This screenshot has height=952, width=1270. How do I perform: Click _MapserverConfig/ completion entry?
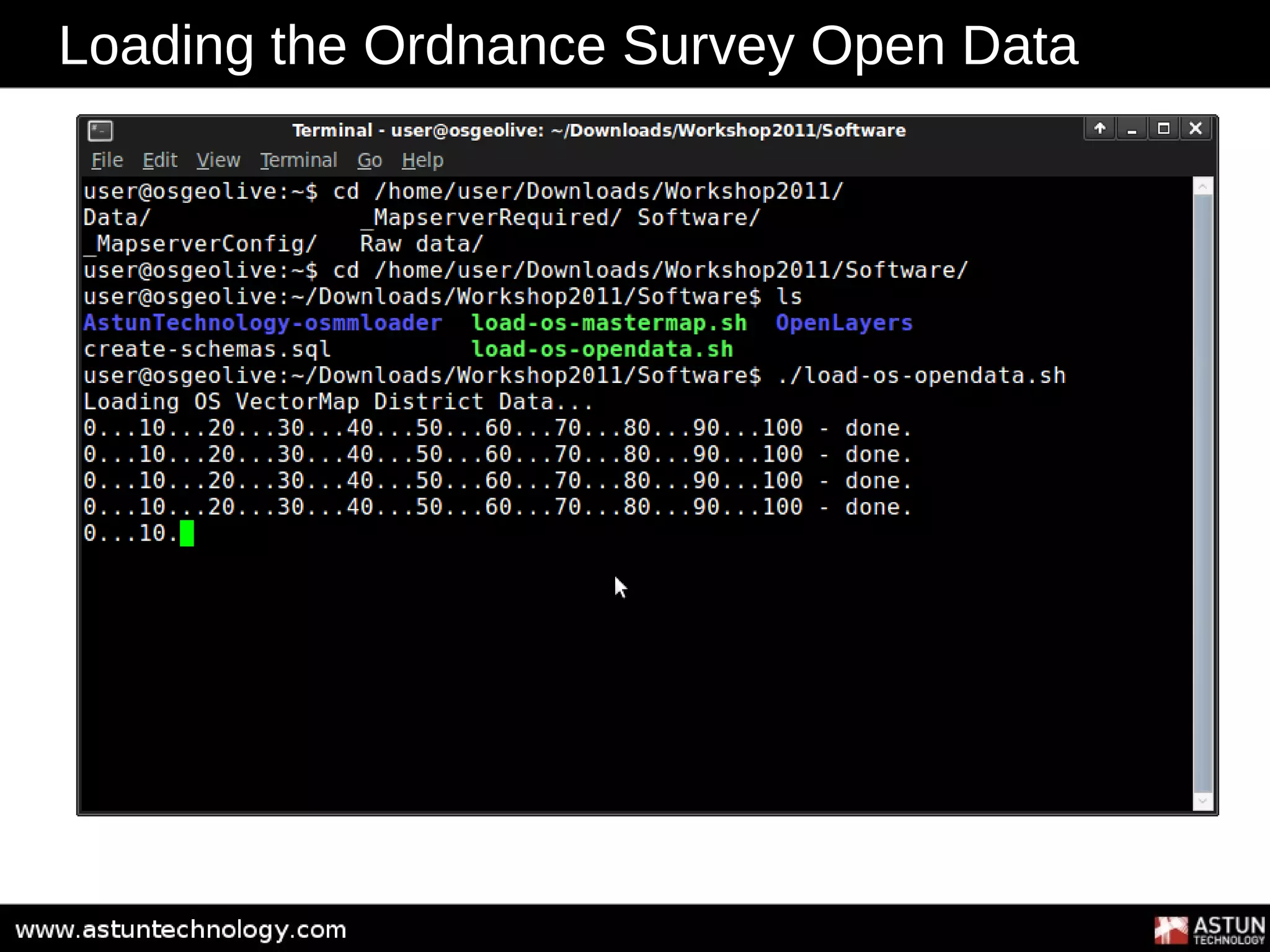200,244
